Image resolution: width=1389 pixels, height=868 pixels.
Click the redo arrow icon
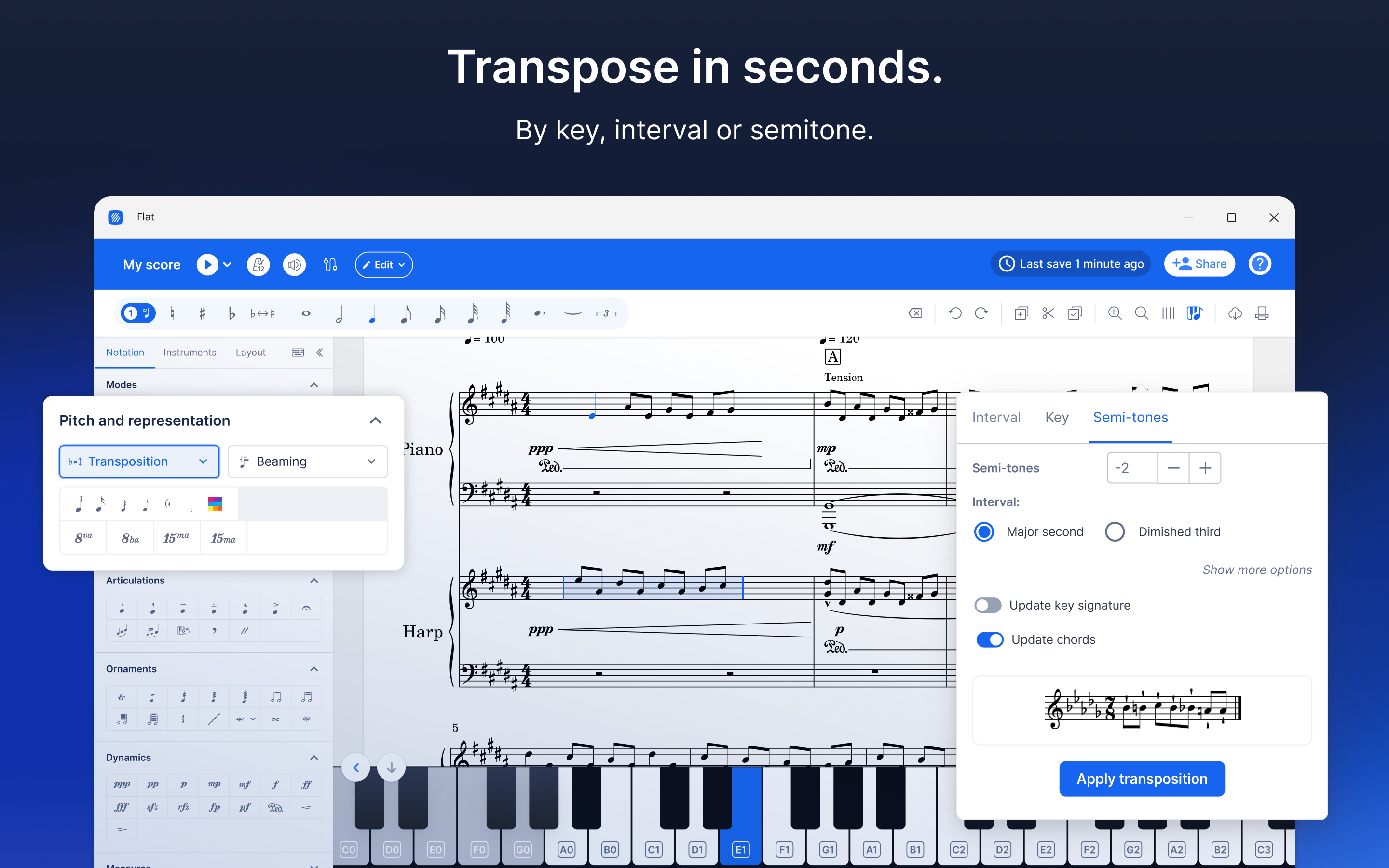tap(981, 313)
